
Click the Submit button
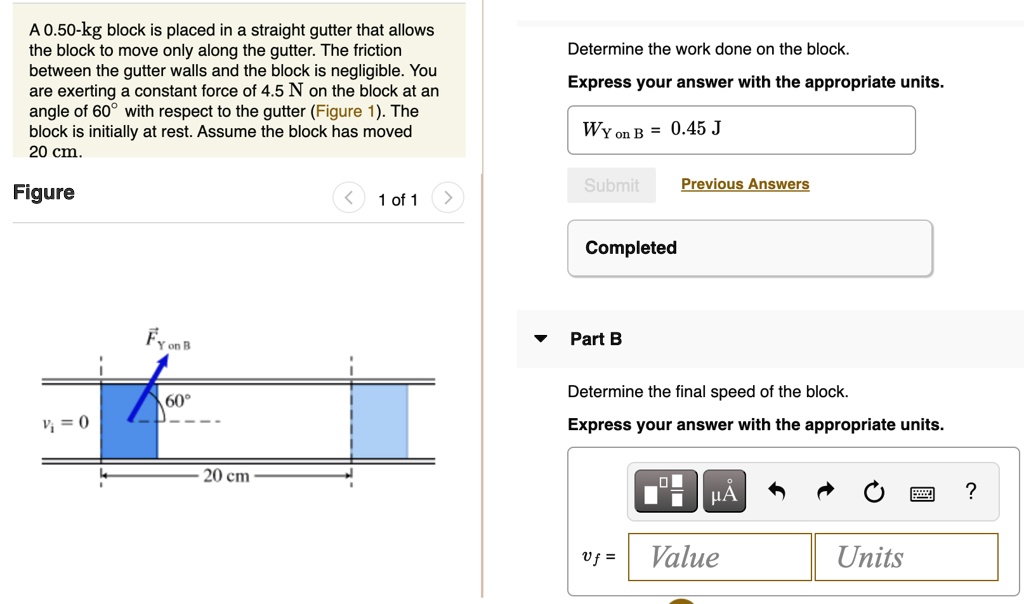click(x=611, y=185)
